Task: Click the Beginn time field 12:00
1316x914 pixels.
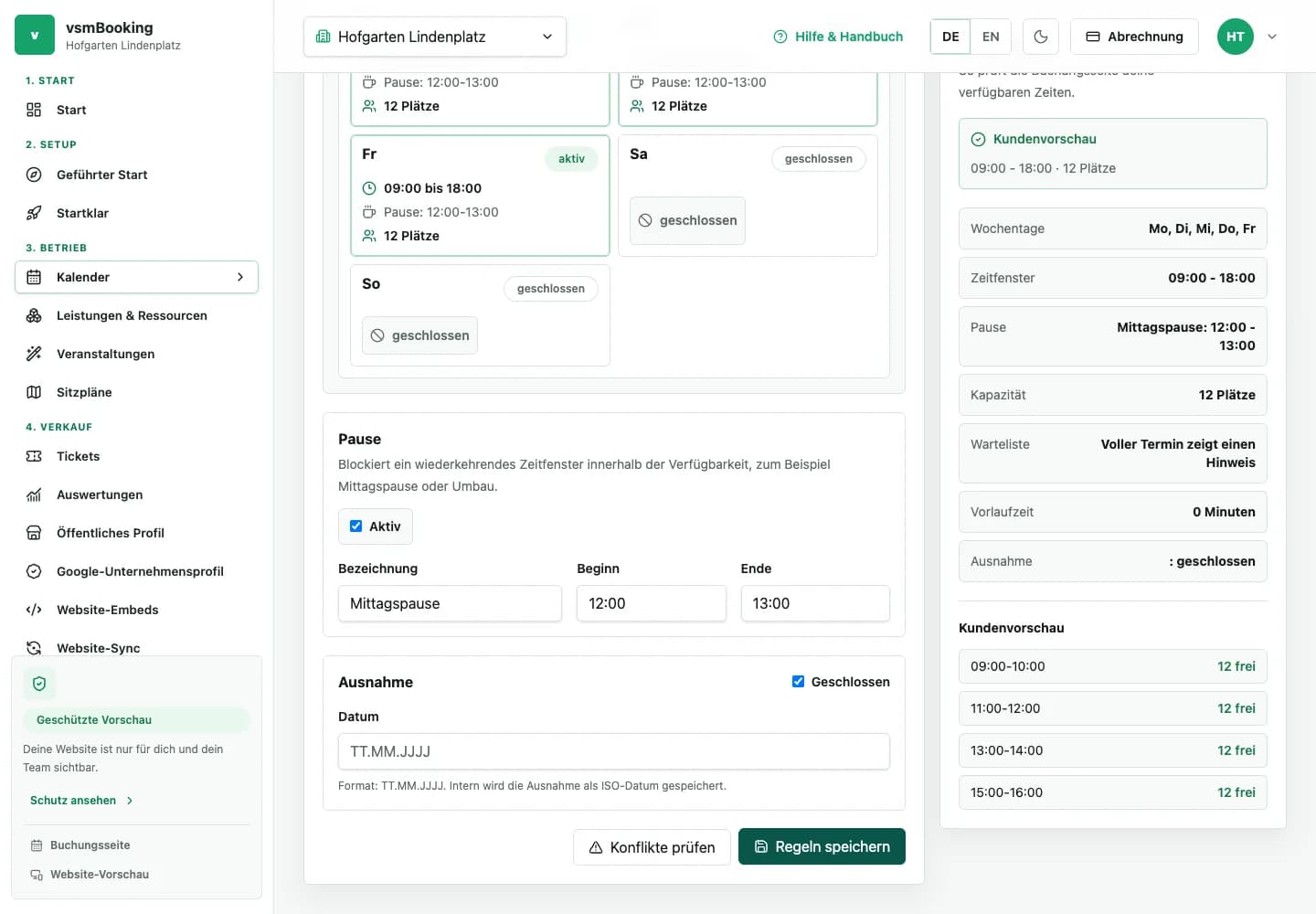Action: point(652,603)
